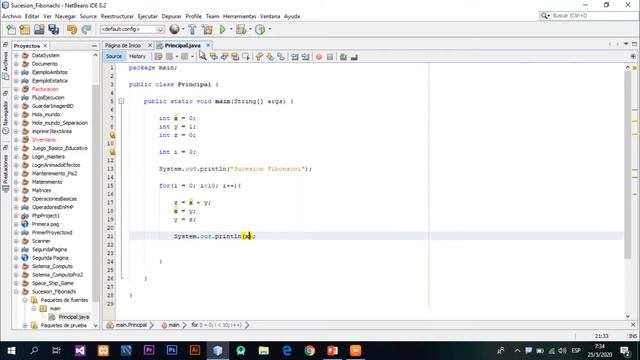The height and width of the screenshot is (360, 640).
Task: Switch to the Página de Inicio tab
Action: click(x=123, y=45)
